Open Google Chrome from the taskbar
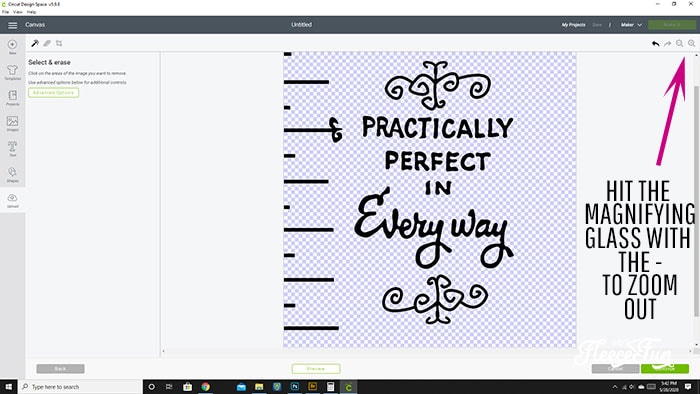700x394 pixels. pyautogui.click(x=205, y=386)
